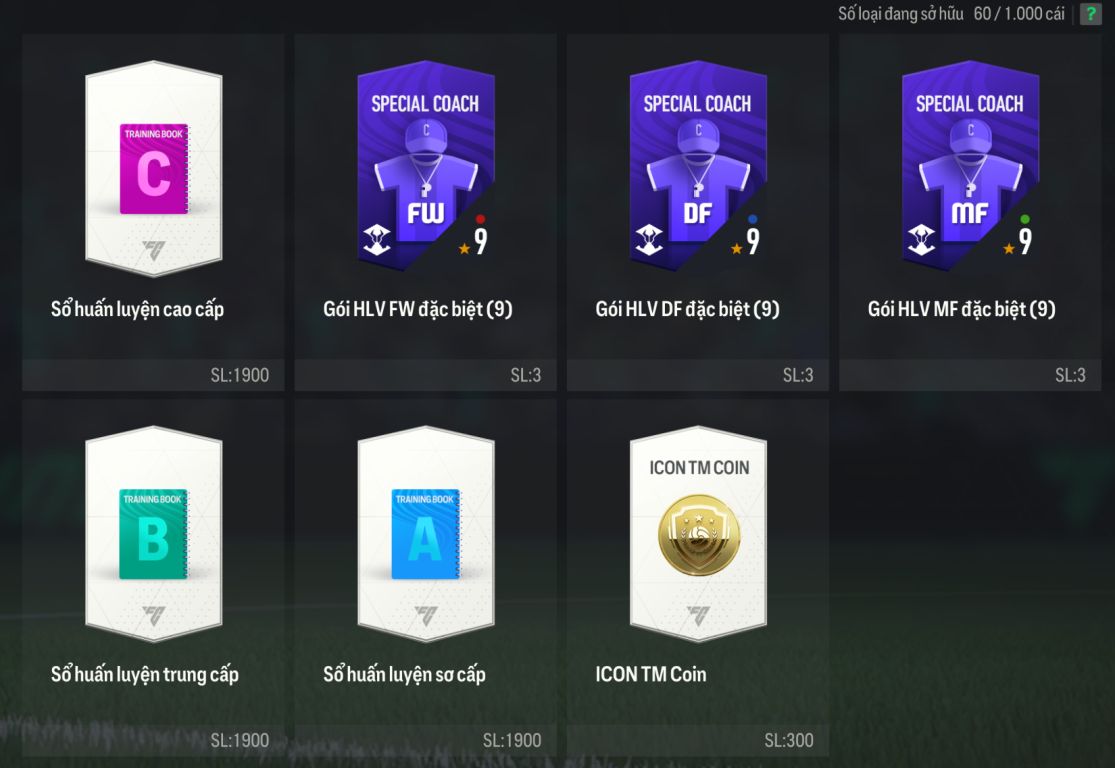Click 'Sổ huấn luyện trung cấp' item name

[144, 674]
